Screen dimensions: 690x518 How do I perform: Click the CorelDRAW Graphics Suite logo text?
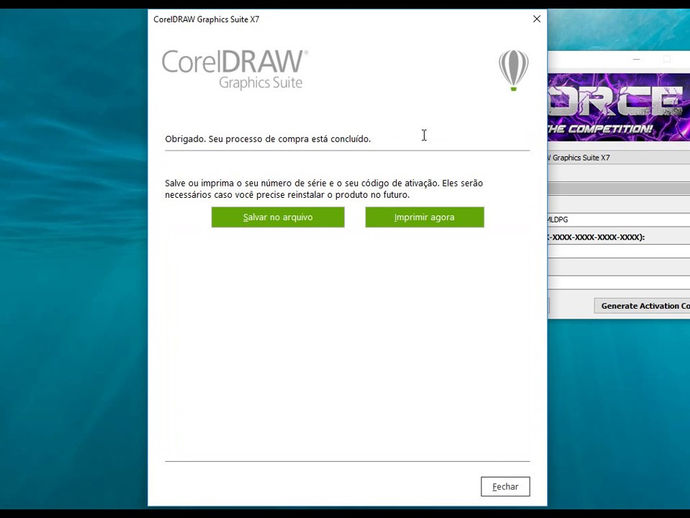(x=235, y=69)
